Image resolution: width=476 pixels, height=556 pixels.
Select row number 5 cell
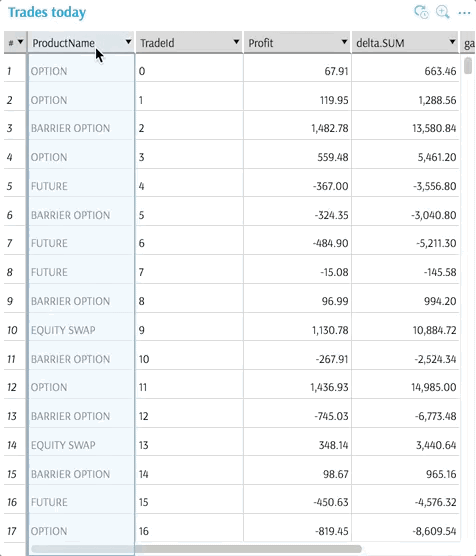coord(15,186)
